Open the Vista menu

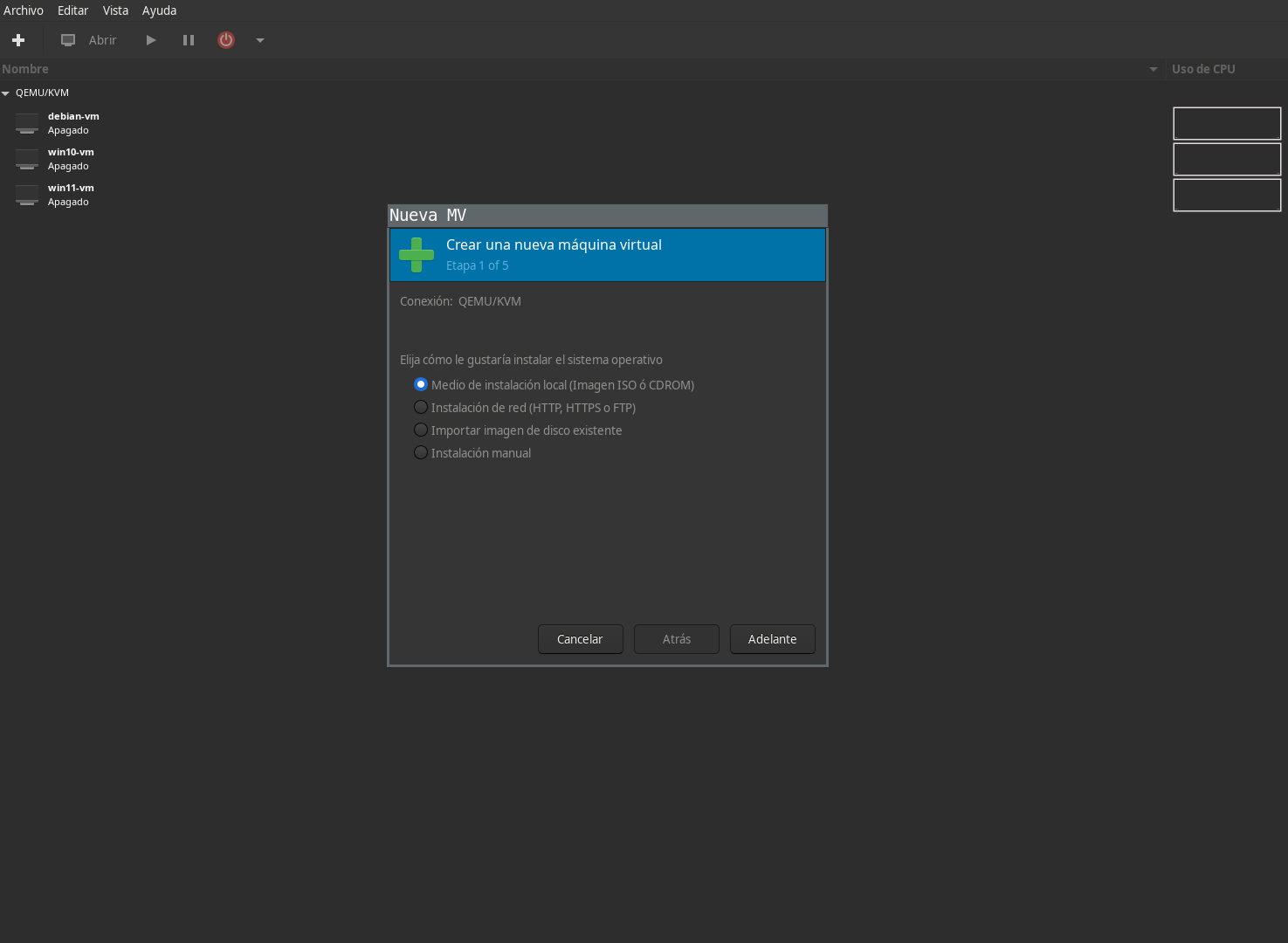pyautogui.click(x=115, y=10)
